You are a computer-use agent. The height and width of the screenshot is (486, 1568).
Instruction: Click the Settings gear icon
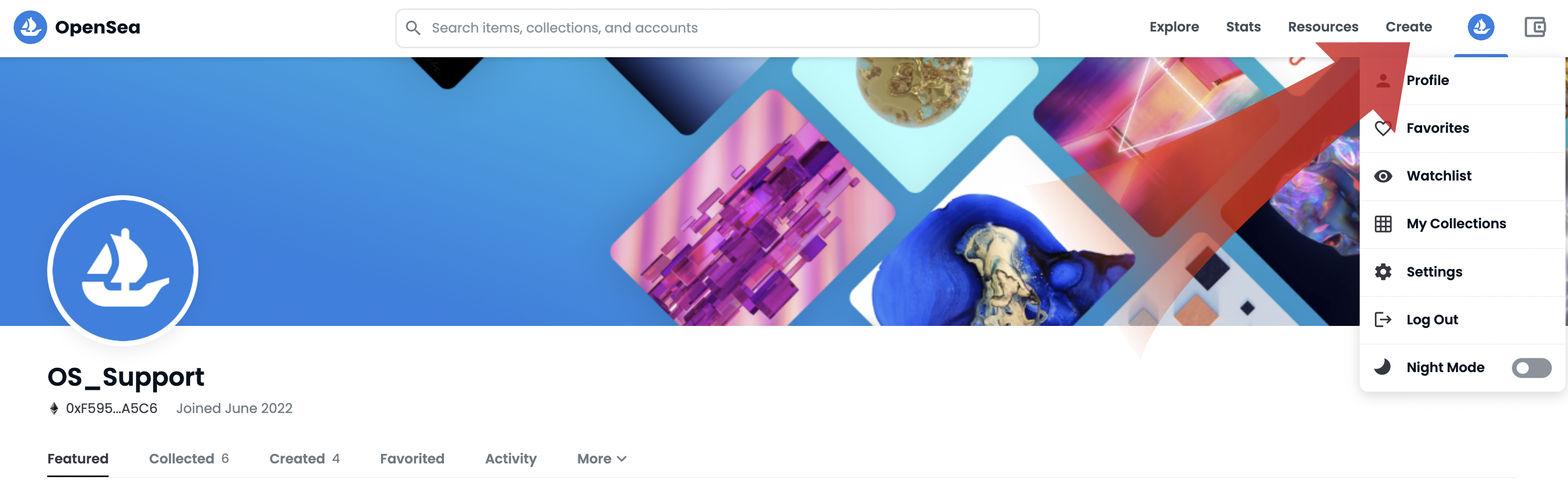pos(1383,272)
